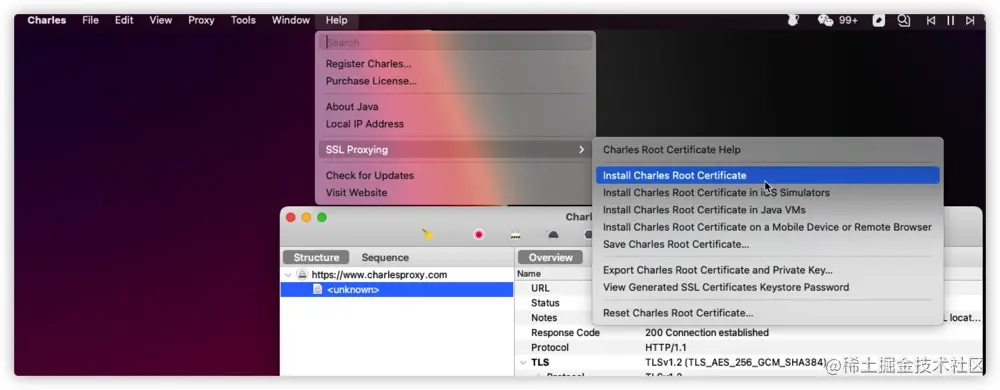Toggle the turtle throttling toolbar icon
The image size is (1000, 390).
tap(553, 235)
